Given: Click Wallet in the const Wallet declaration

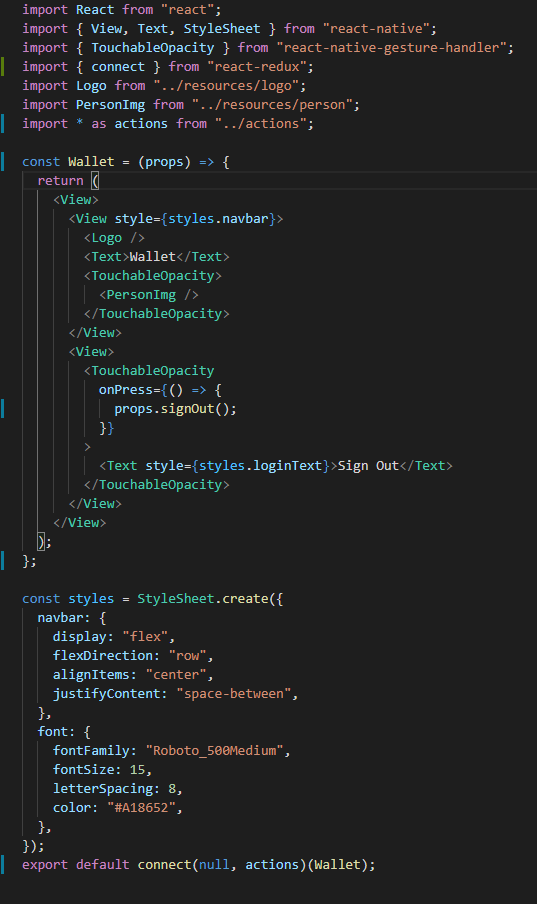Looking at the screenshot, I should pyautogui.click(x=91, y=162).
